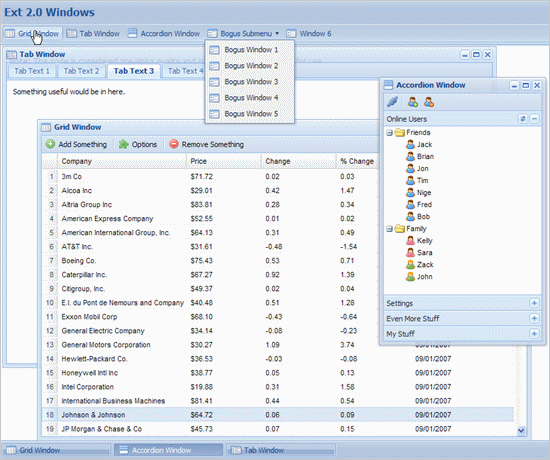Click Grid Window toolbar button

(33, 34)
